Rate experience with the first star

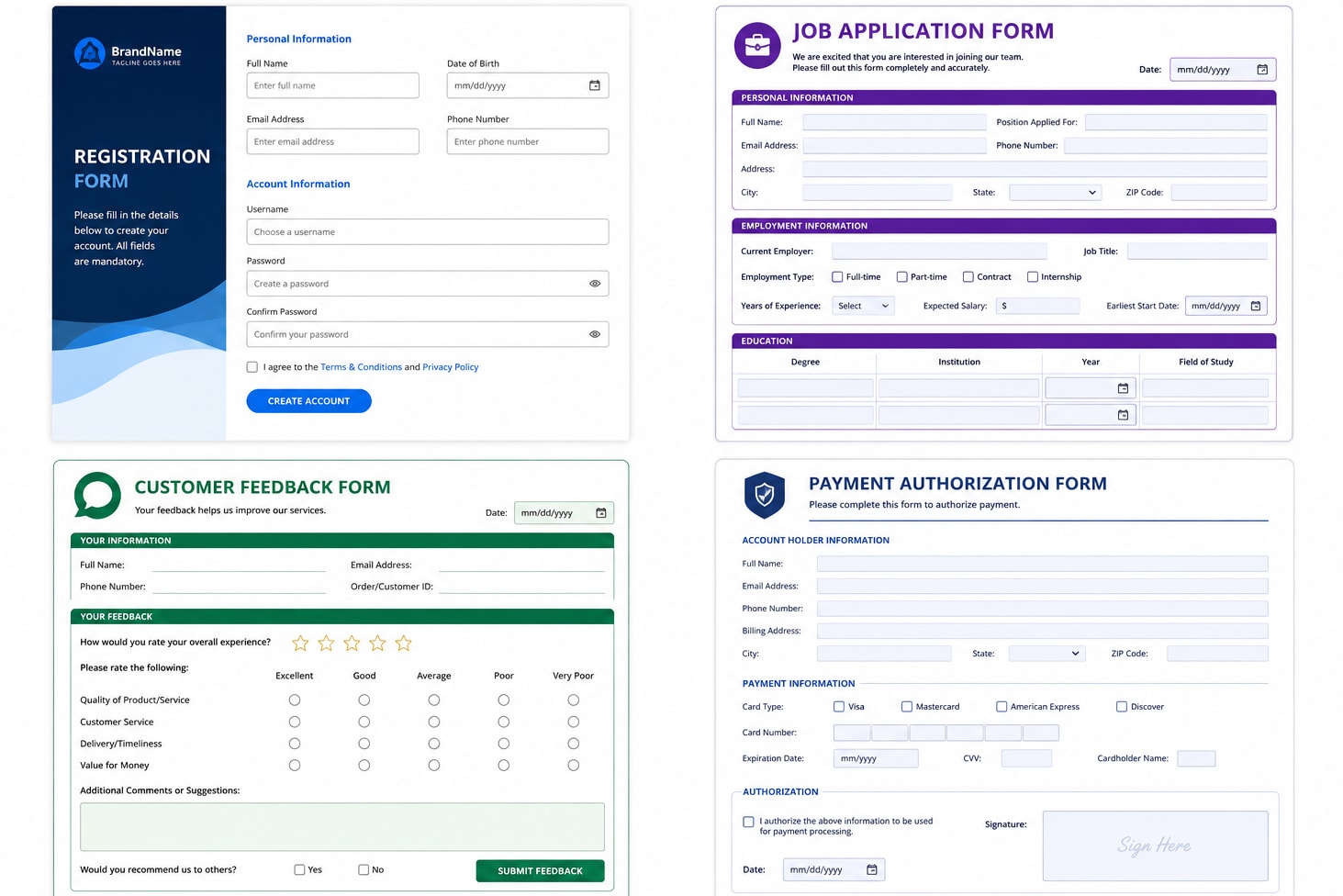coord(300,644)
